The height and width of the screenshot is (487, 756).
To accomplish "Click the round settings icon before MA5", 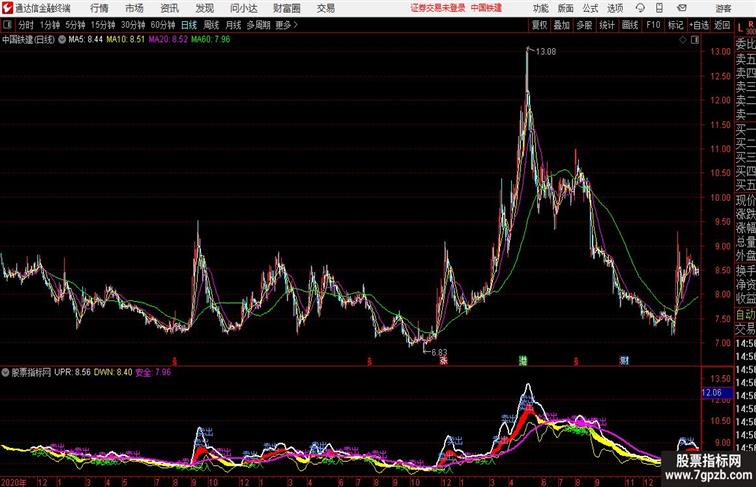I will [62, 40].
